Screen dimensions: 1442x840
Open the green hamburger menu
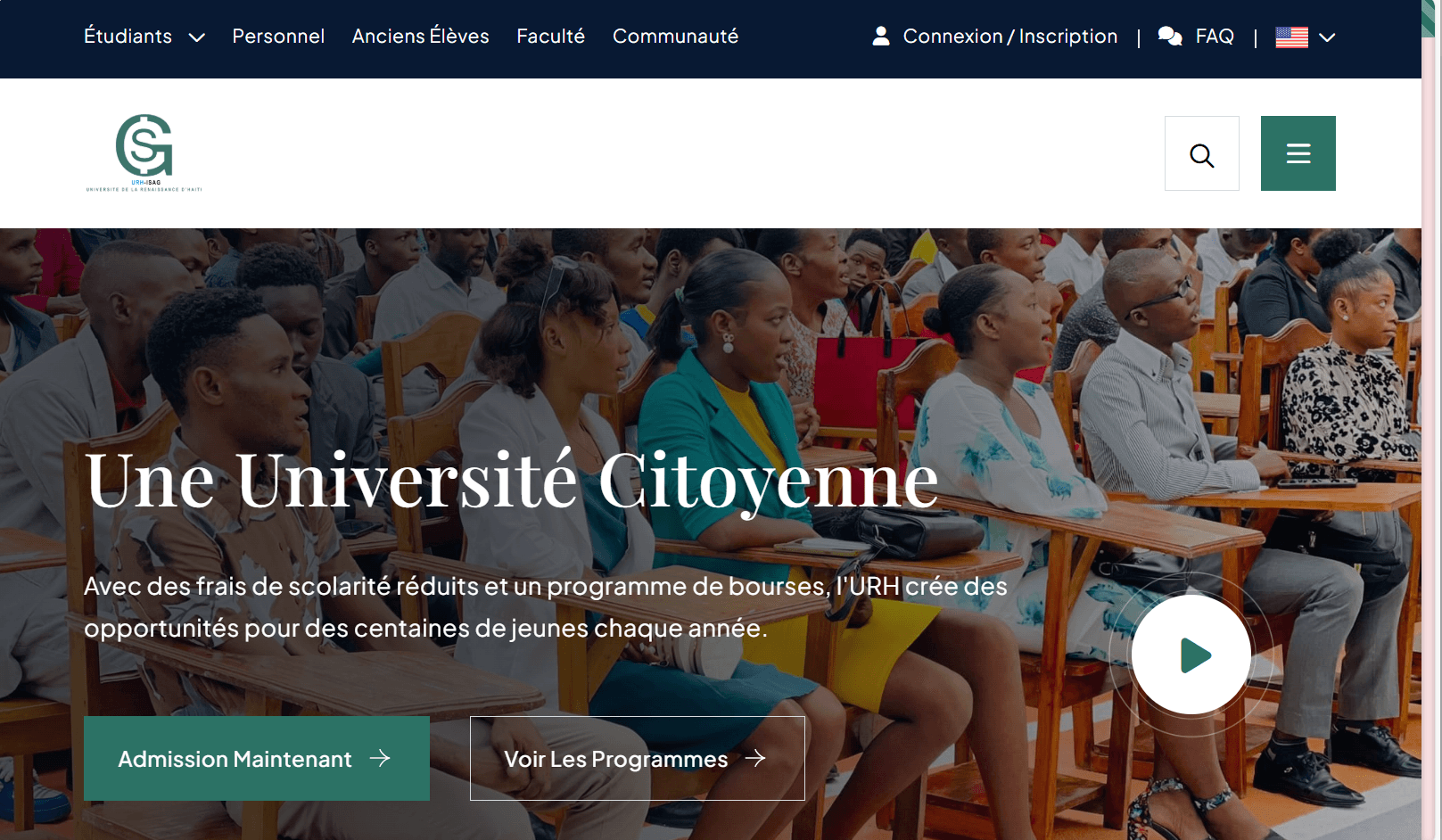pyautogui.click(x=1298, y=153)
